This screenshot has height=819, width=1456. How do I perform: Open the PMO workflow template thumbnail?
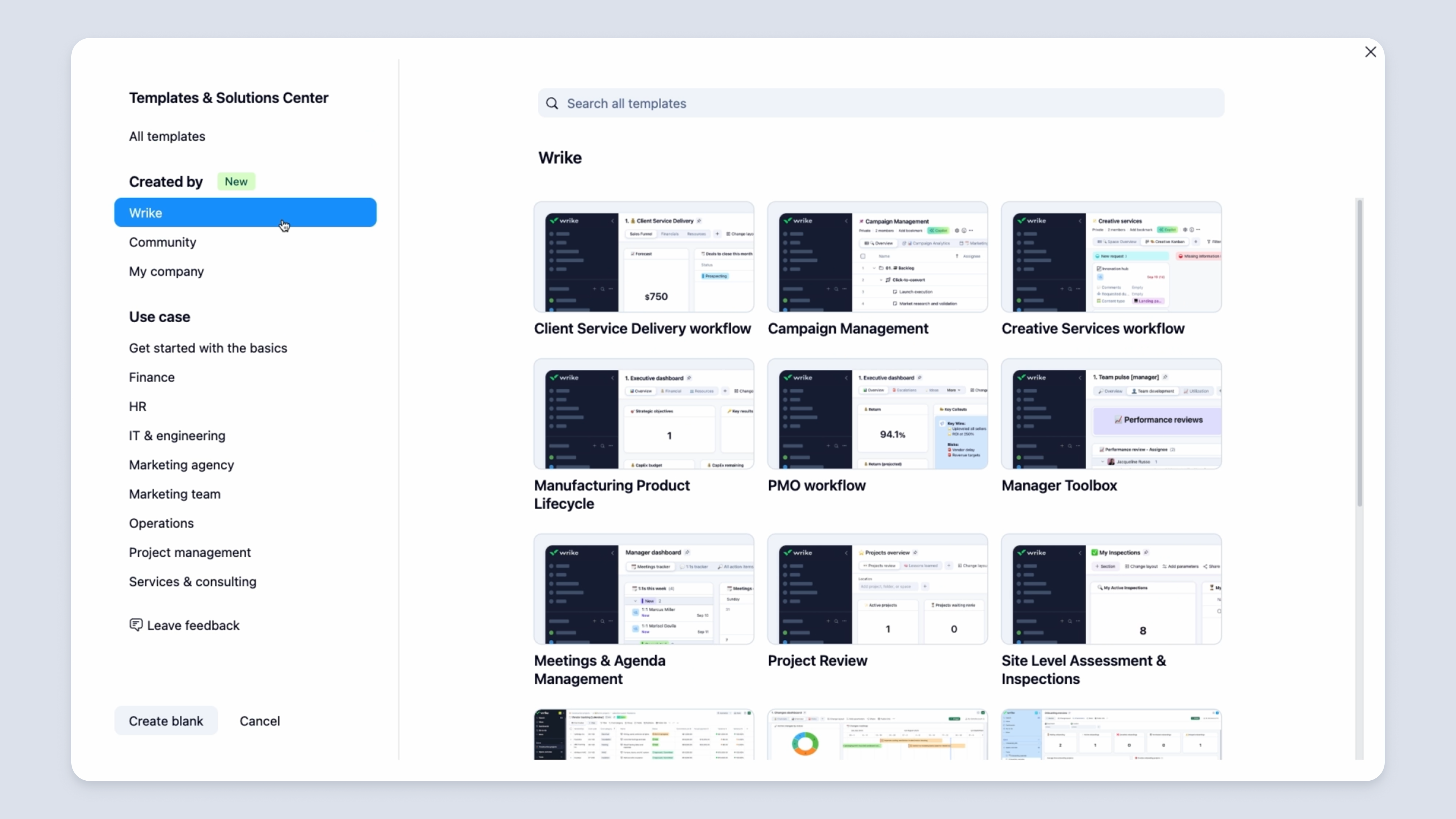(877, 414)
